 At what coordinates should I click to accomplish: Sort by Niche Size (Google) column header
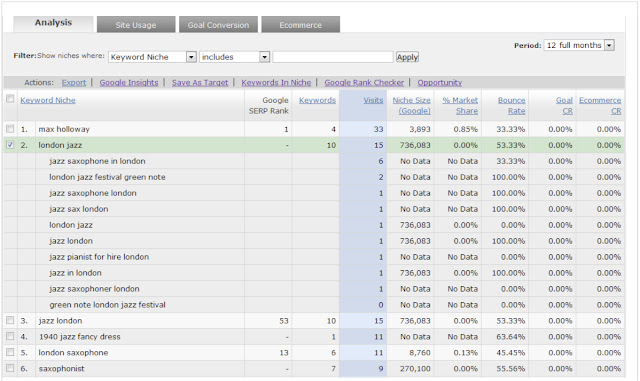point(411,106)
